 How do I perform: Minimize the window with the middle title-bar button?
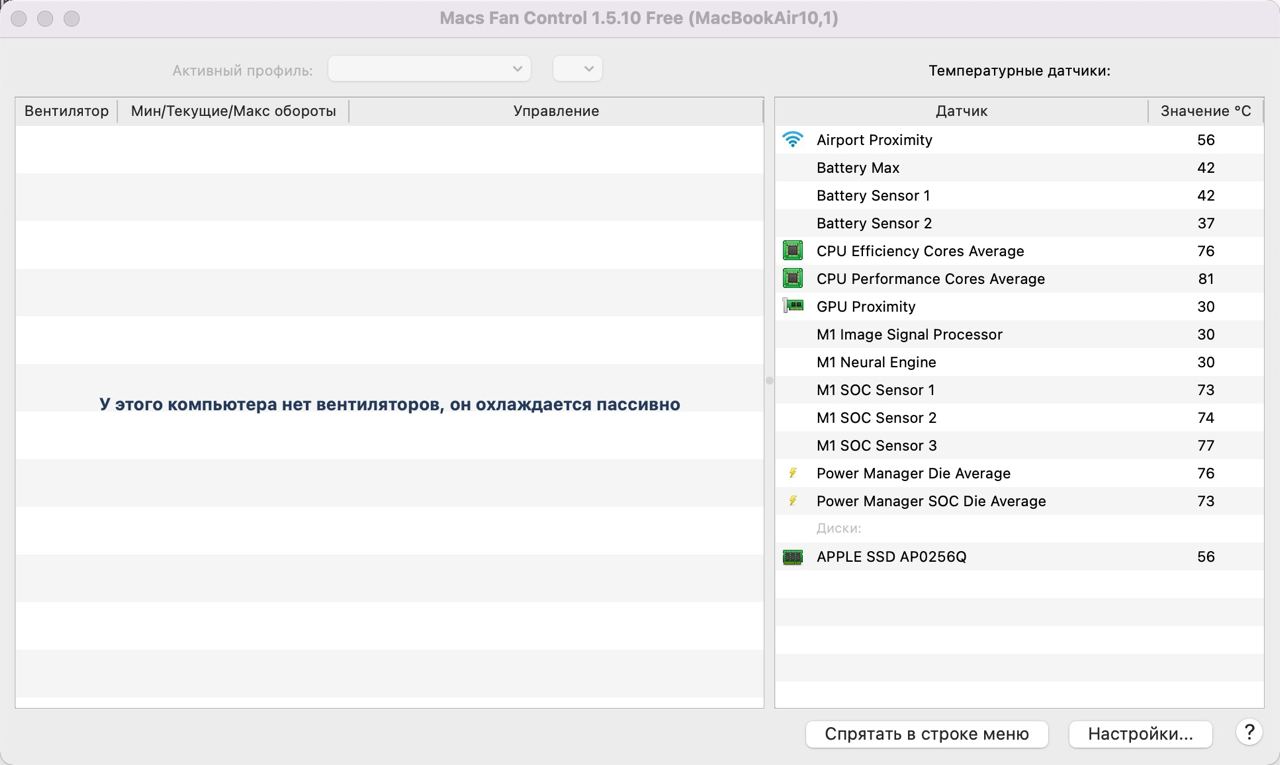45,19
